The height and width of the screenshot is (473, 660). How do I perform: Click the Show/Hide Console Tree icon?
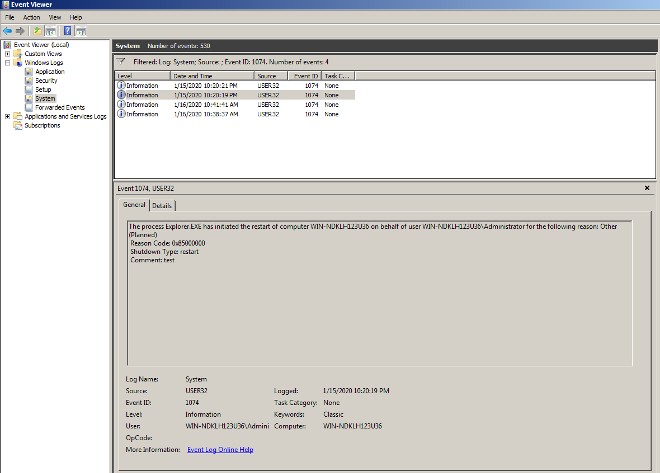(x=51, y=31)
